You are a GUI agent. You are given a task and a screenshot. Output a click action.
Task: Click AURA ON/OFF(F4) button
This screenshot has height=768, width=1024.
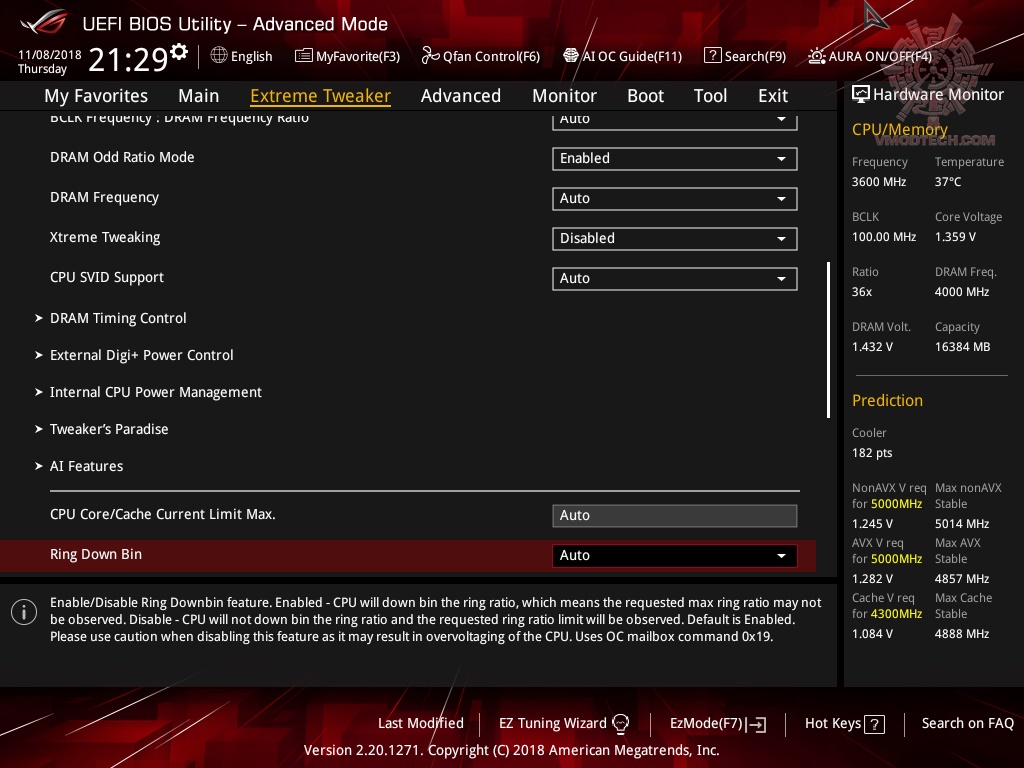pyautogui.click(x=870, y=56)
